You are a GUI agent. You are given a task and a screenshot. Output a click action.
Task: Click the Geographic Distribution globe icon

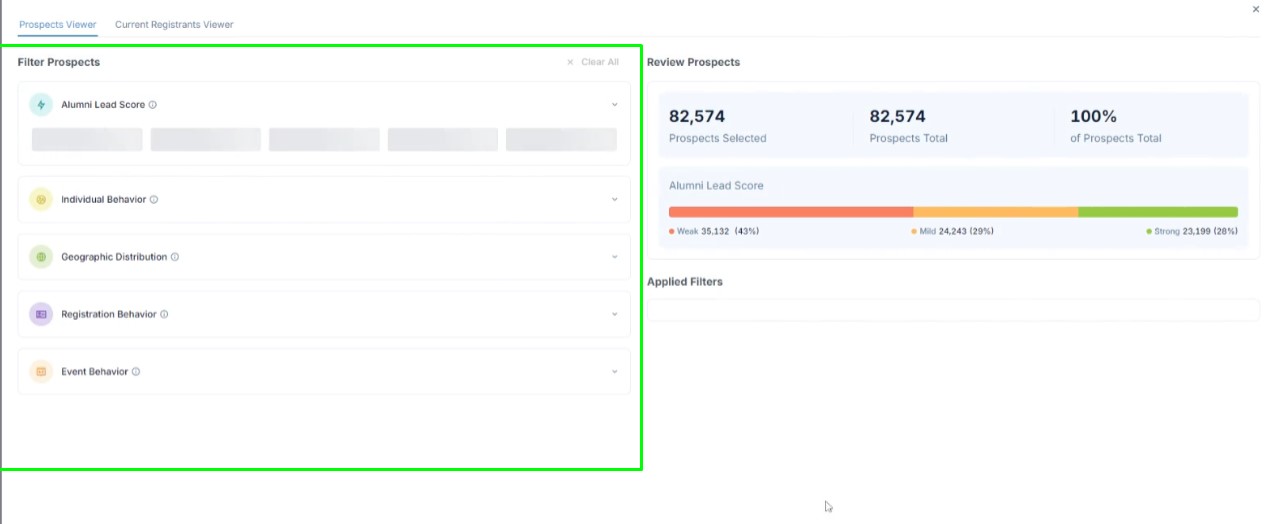(x=41, y=257)
